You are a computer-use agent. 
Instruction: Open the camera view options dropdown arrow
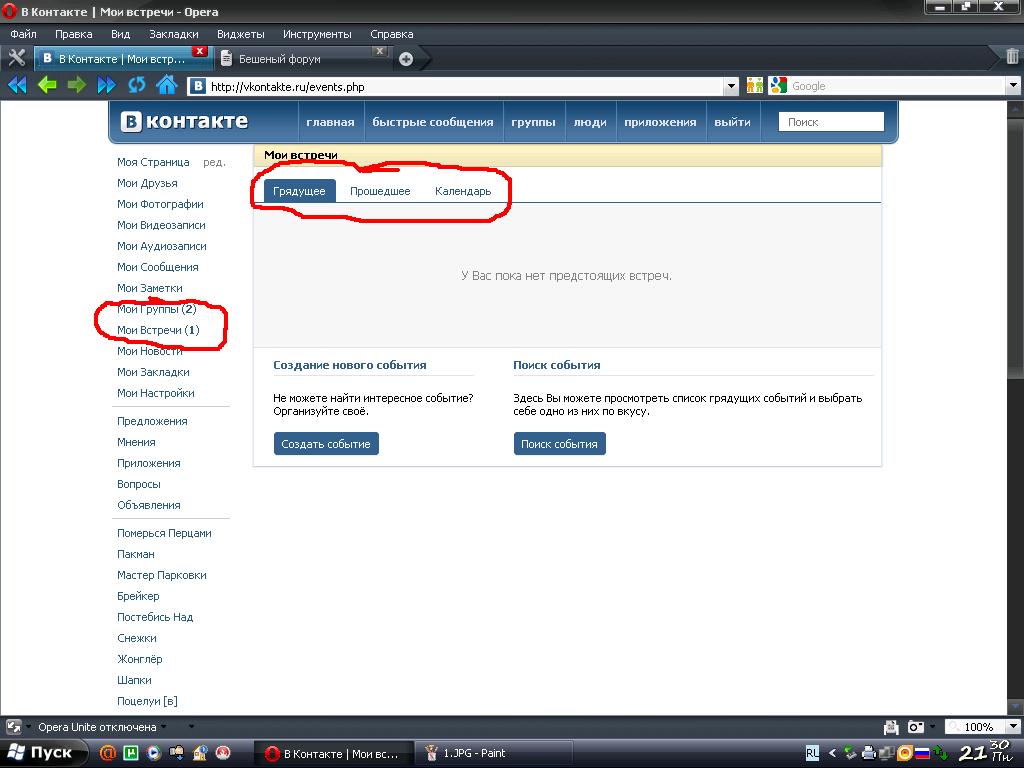coord(932,727)
